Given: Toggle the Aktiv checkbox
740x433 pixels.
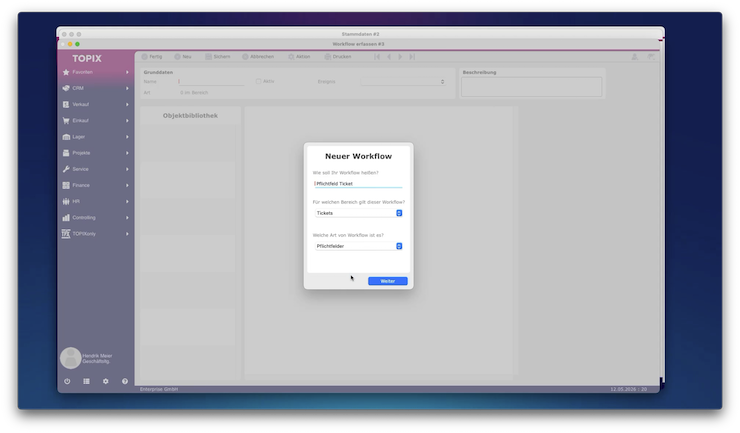Looking at the screenshot, I should (259, 82).
